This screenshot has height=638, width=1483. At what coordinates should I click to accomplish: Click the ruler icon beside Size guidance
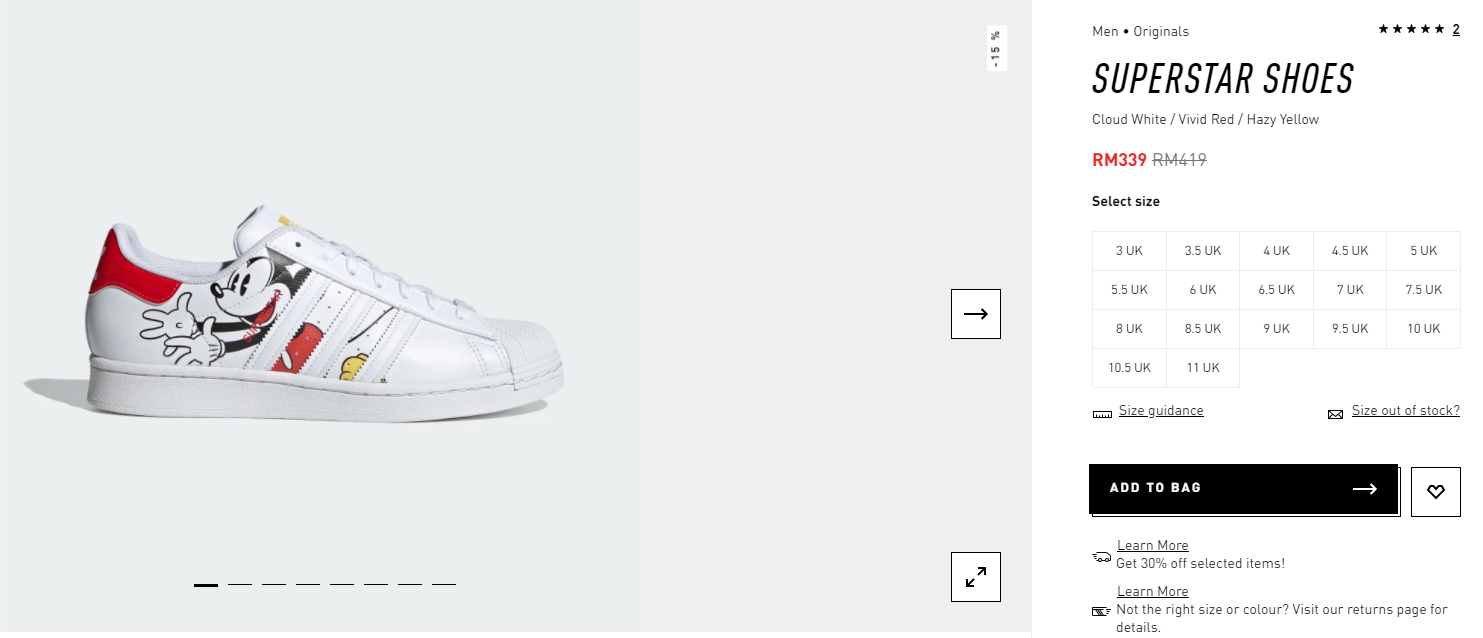tap(1102, 413)
